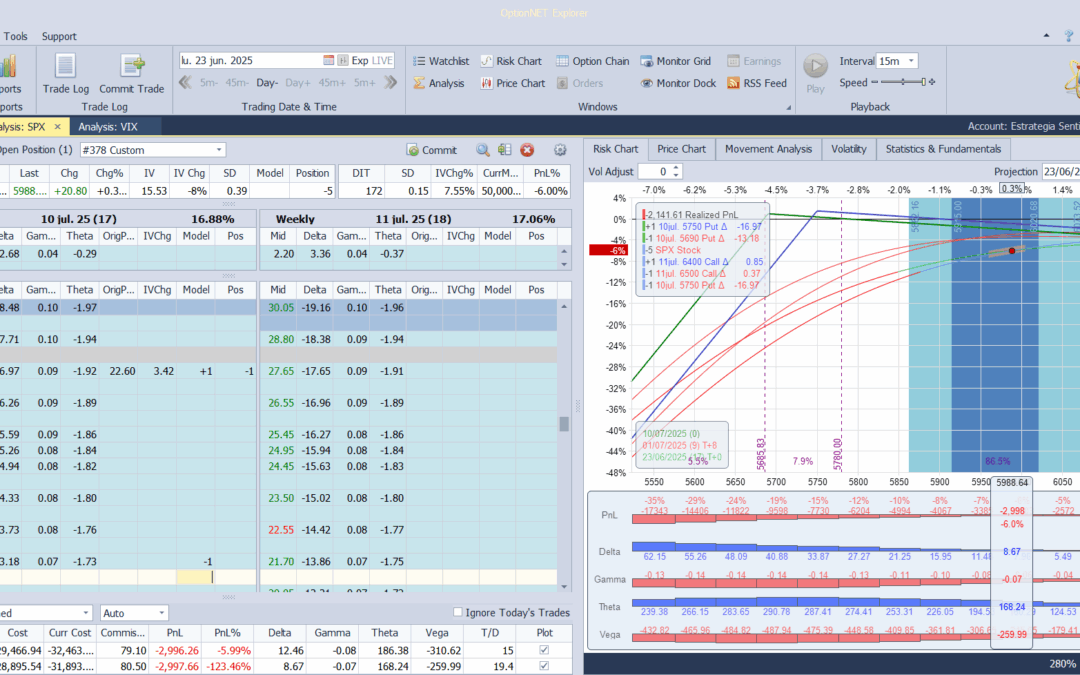Viewport: 1080px width, 675px height.
Task: Step back one day with Day-
Action: 267,83
